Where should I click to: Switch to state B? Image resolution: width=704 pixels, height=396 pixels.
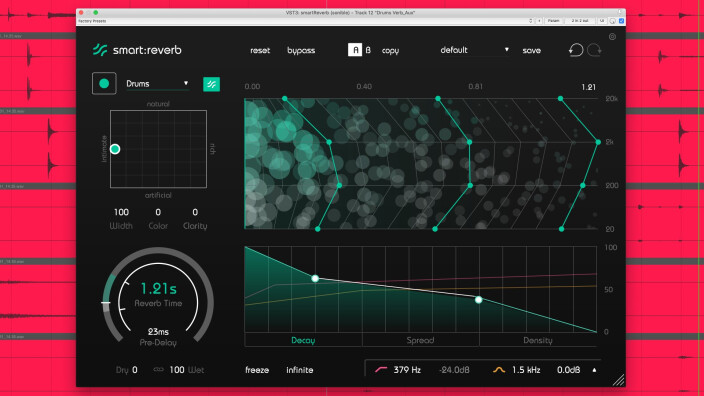coord(368,50)
